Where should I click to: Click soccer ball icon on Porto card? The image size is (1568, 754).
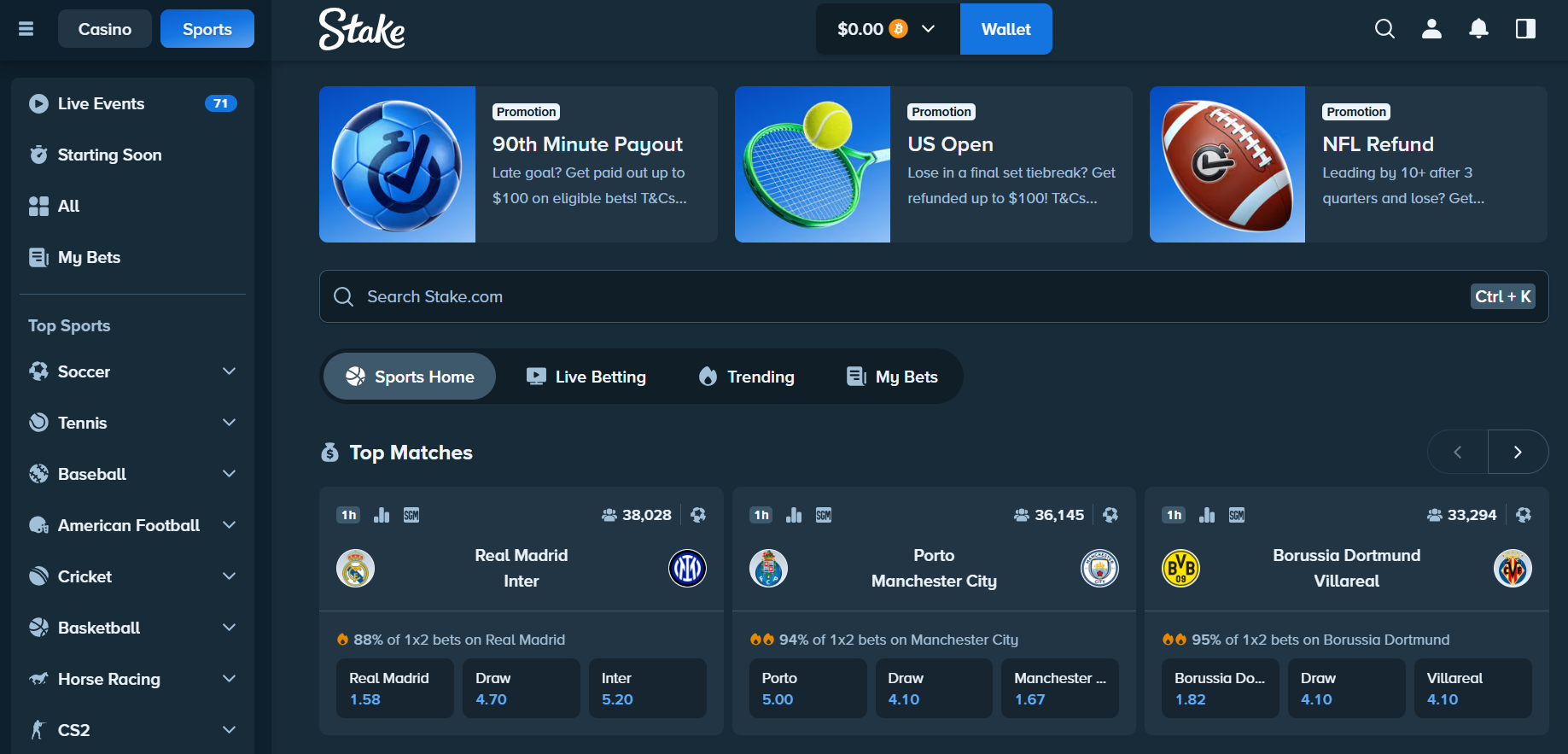[x=1110, y=515]
